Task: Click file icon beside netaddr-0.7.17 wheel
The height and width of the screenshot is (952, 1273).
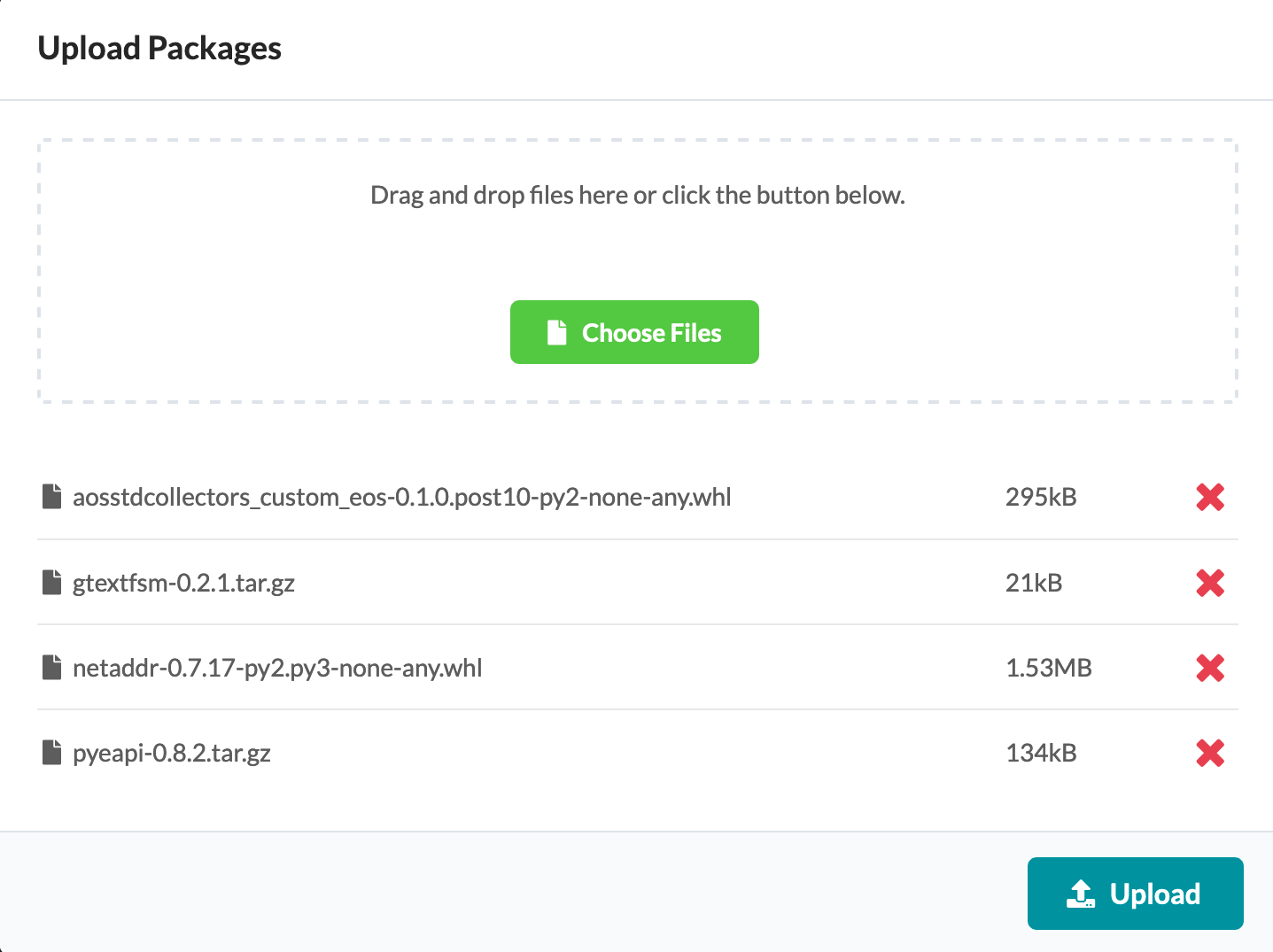Action: tap(52, 667)
